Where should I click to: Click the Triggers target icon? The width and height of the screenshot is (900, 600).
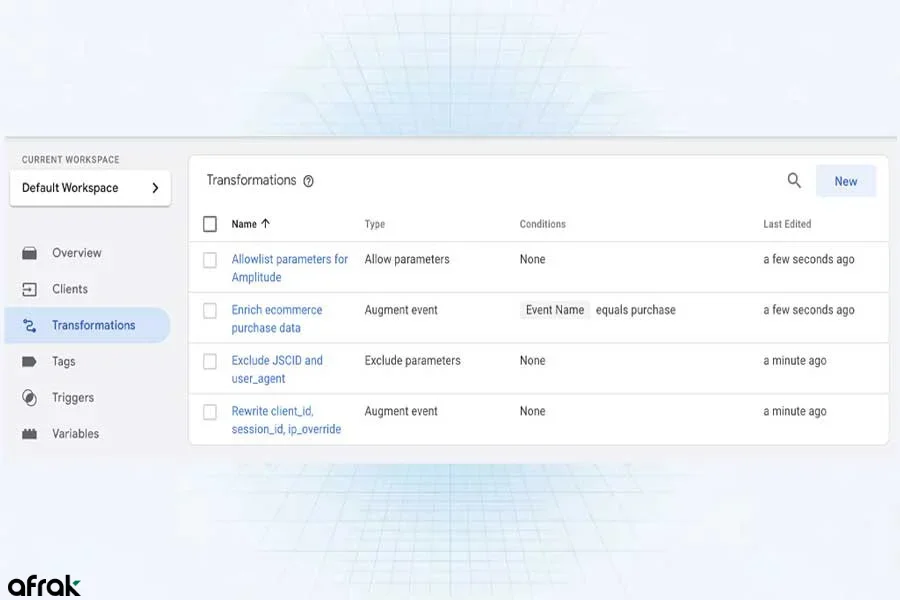pyautogui.click(x=30, y=397)
